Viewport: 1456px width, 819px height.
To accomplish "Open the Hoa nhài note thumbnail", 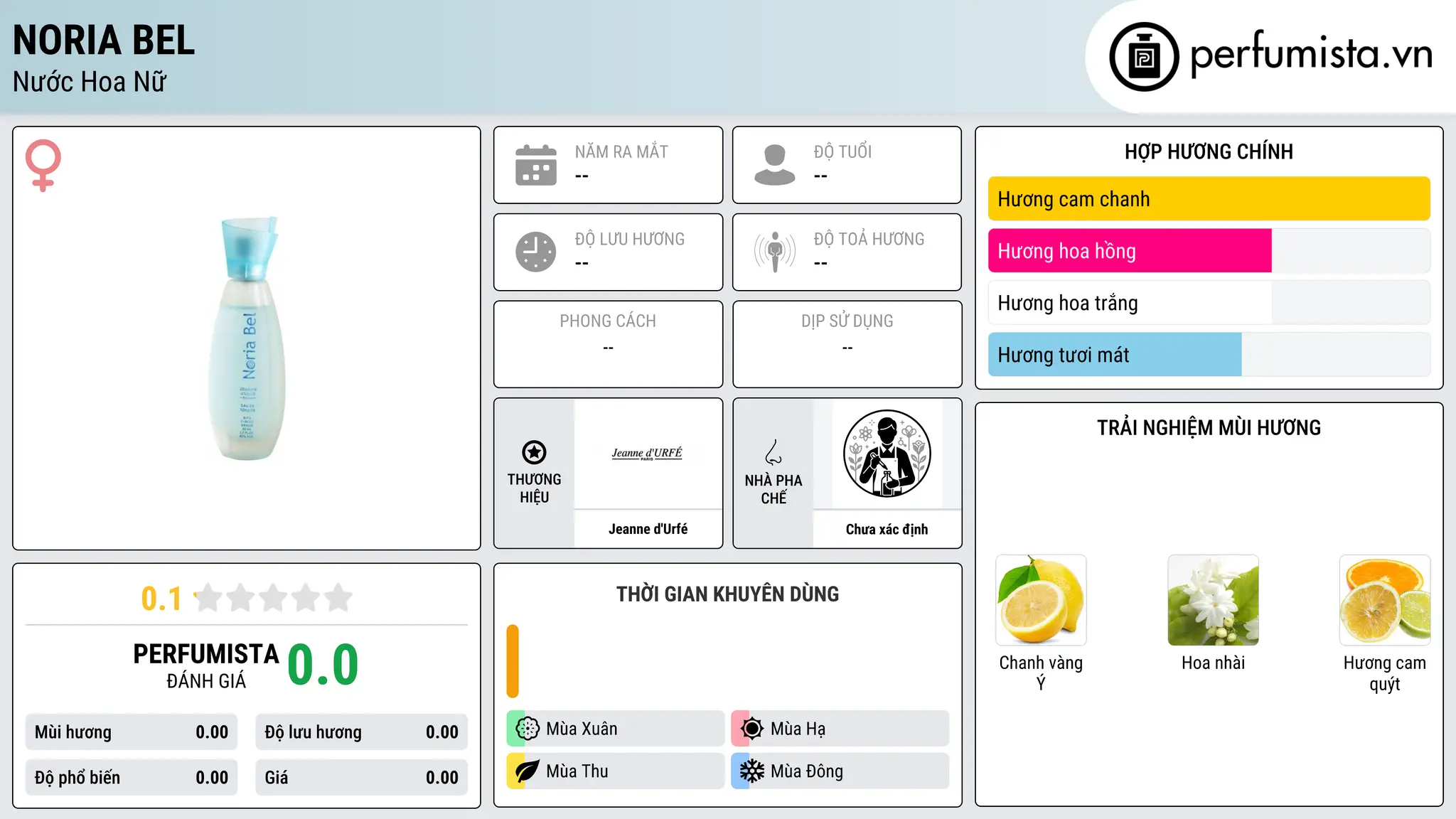I will tap(1213, 600).
